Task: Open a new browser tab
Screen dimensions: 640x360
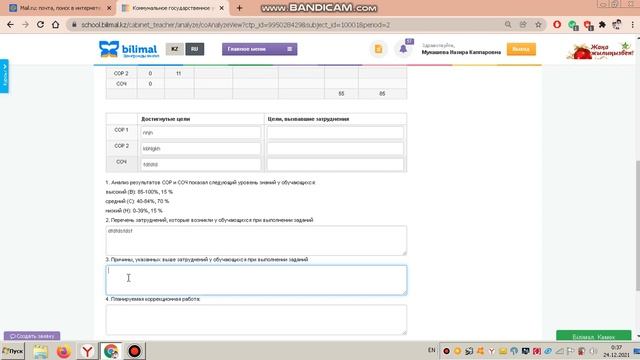Action: click(239, 8)
